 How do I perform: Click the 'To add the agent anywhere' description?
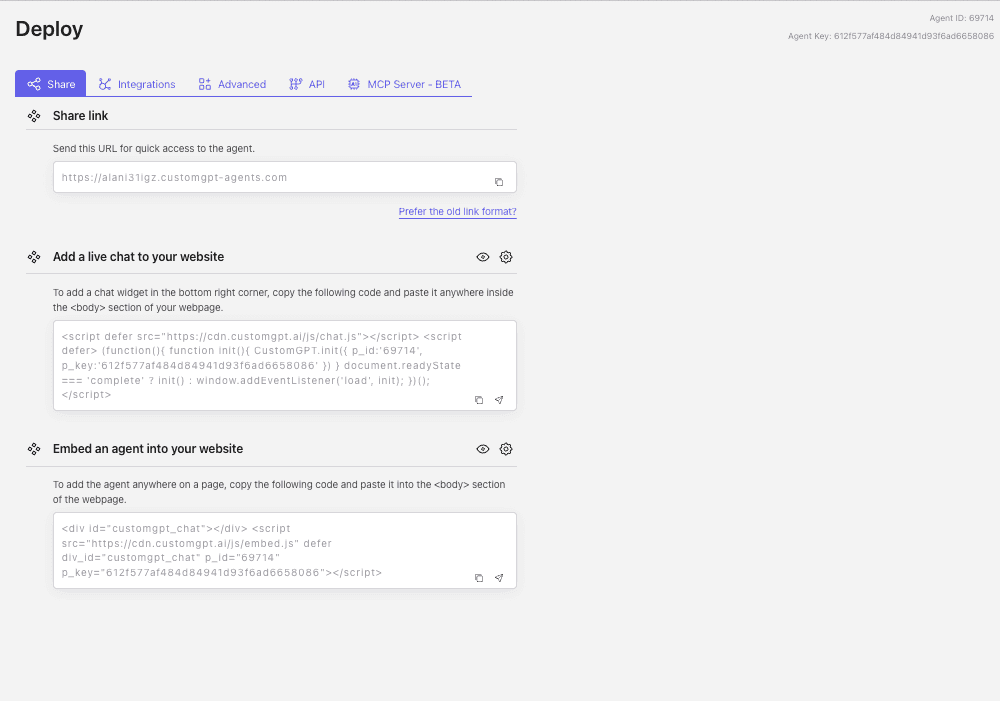(x=279, y=492)
